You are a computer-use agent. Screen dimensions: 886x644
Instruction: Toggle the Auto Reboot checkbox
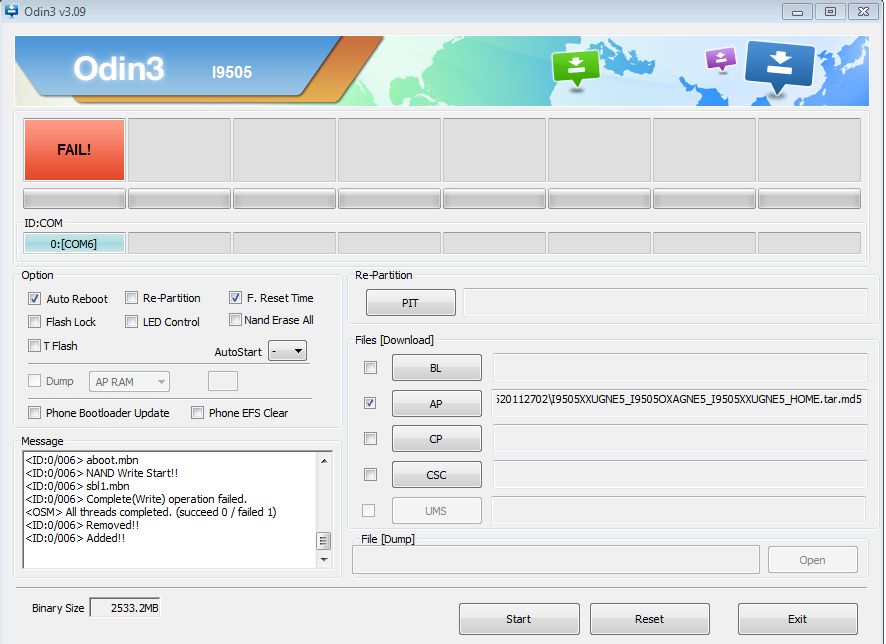pos(34,298)
